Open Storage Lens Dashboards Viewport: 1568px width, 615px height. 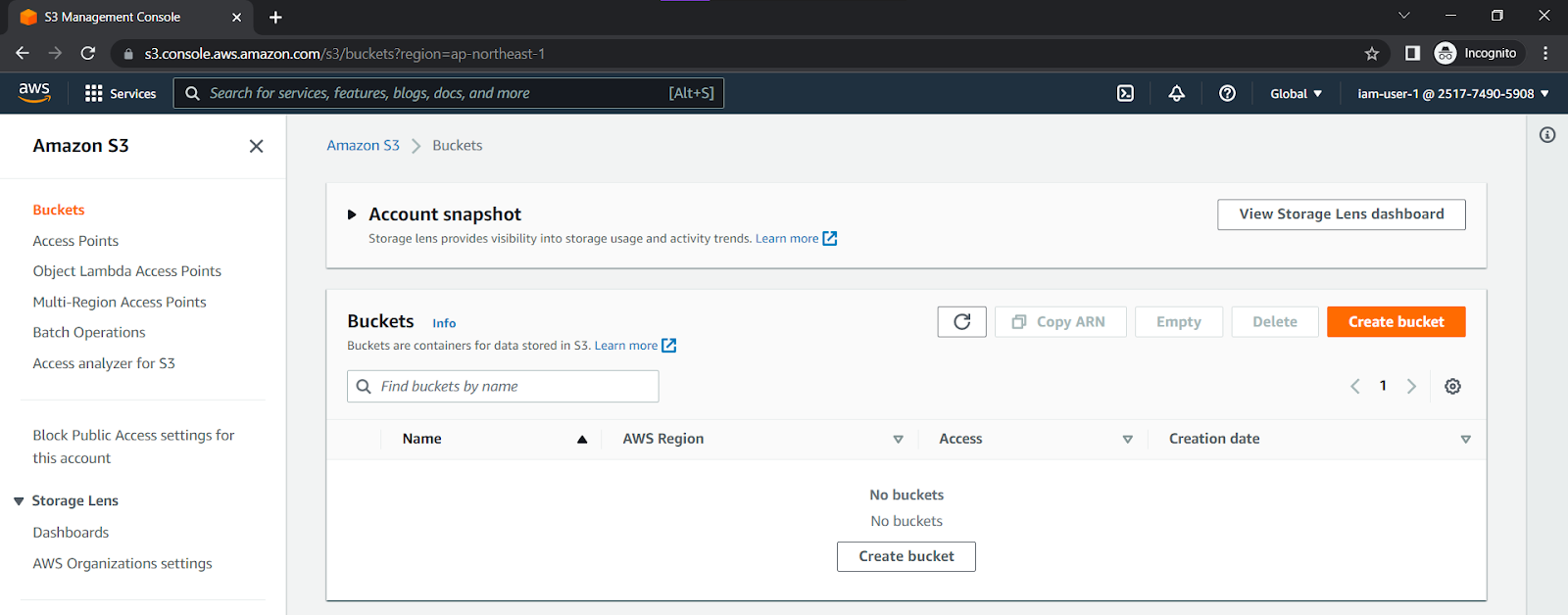tap(71, 532)
